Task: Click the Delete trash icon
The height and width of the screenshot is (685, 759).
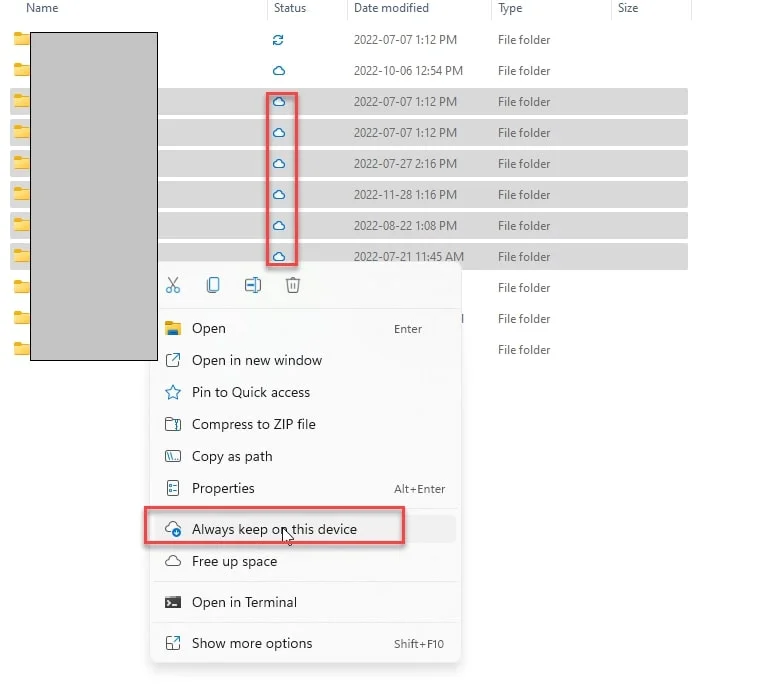Action: [293, 285]
